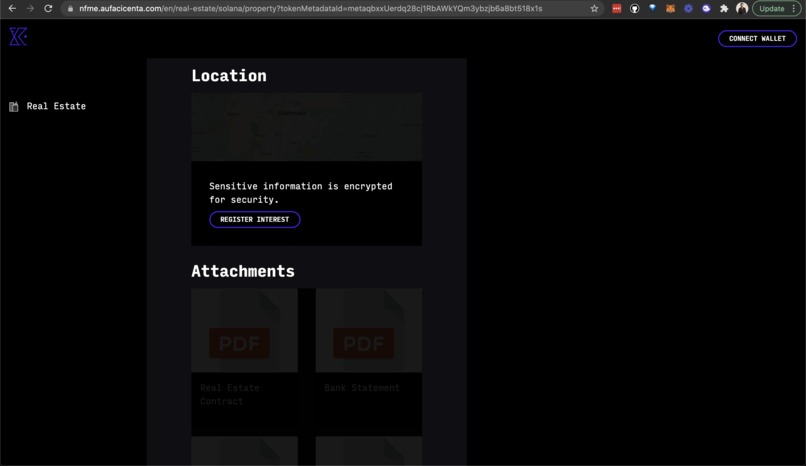
Task: Open the MetaMask fox extension
Action: [670, 8]
